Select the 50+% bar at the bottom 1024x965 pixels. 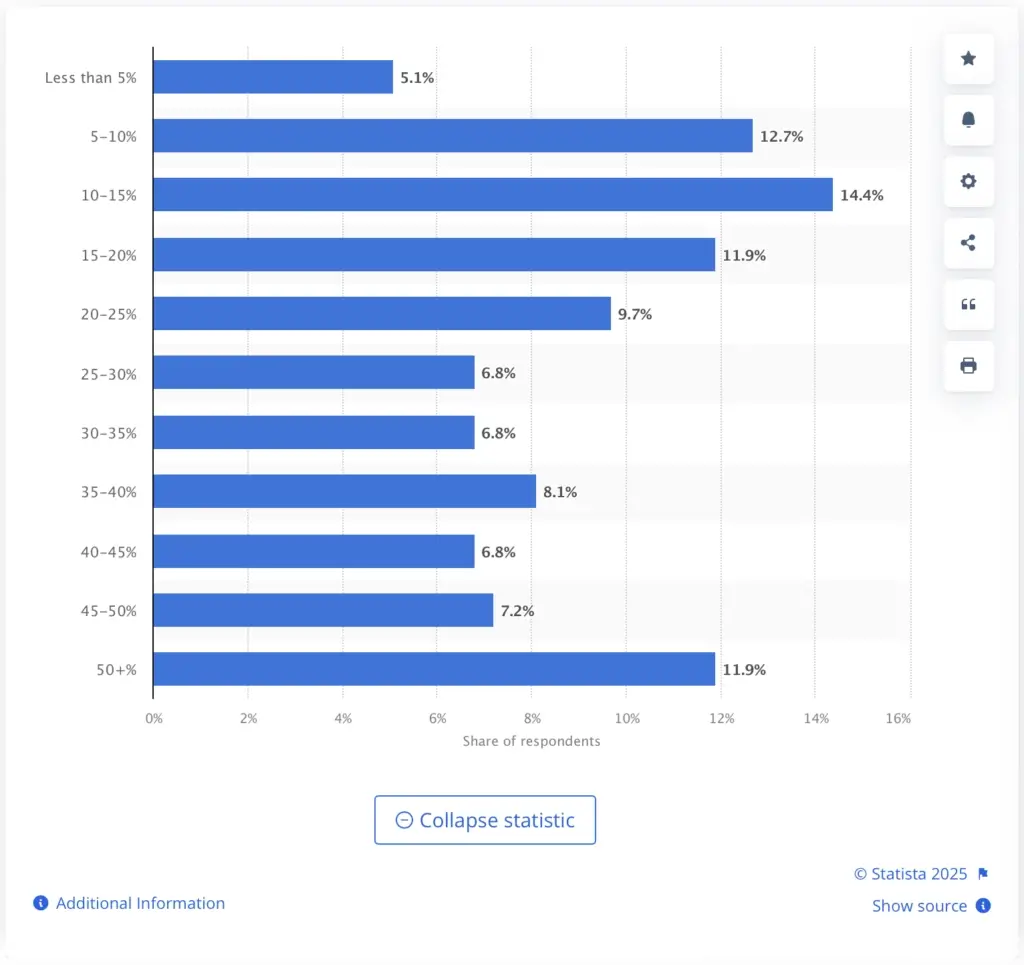[x=430, y=670]
